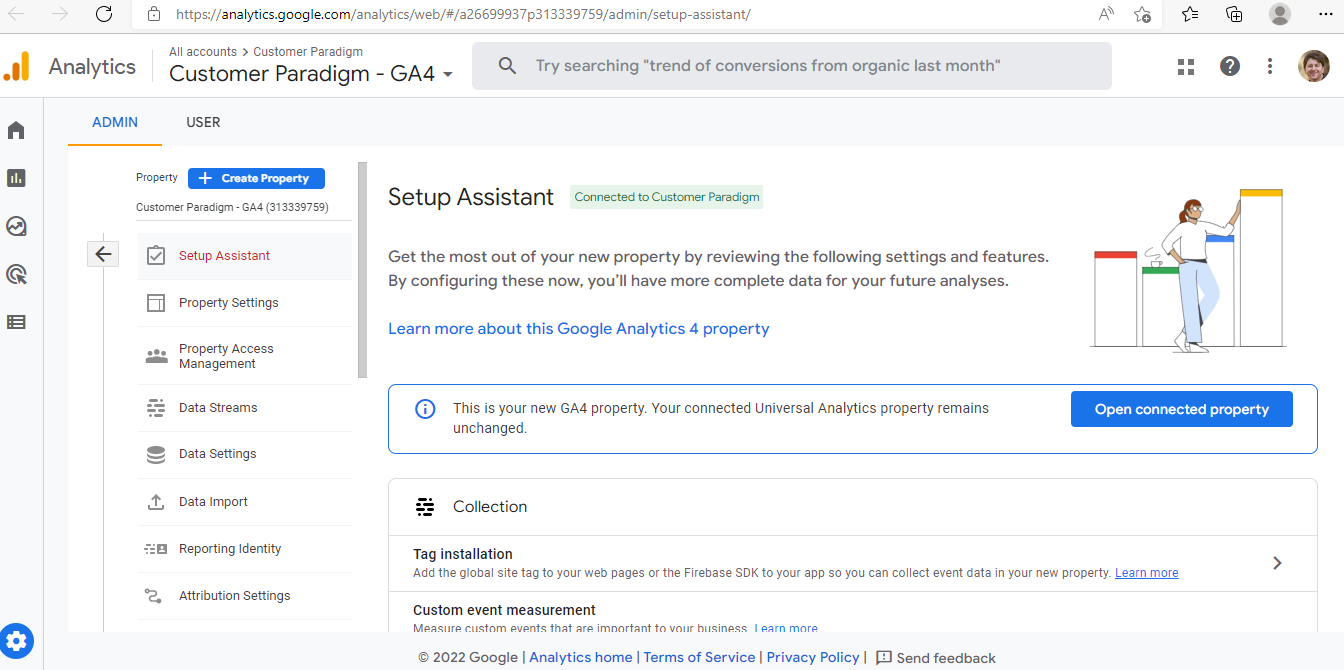Click the Open connected property button
This screenshot has width=1344, height=670.
coord(1181,409)
